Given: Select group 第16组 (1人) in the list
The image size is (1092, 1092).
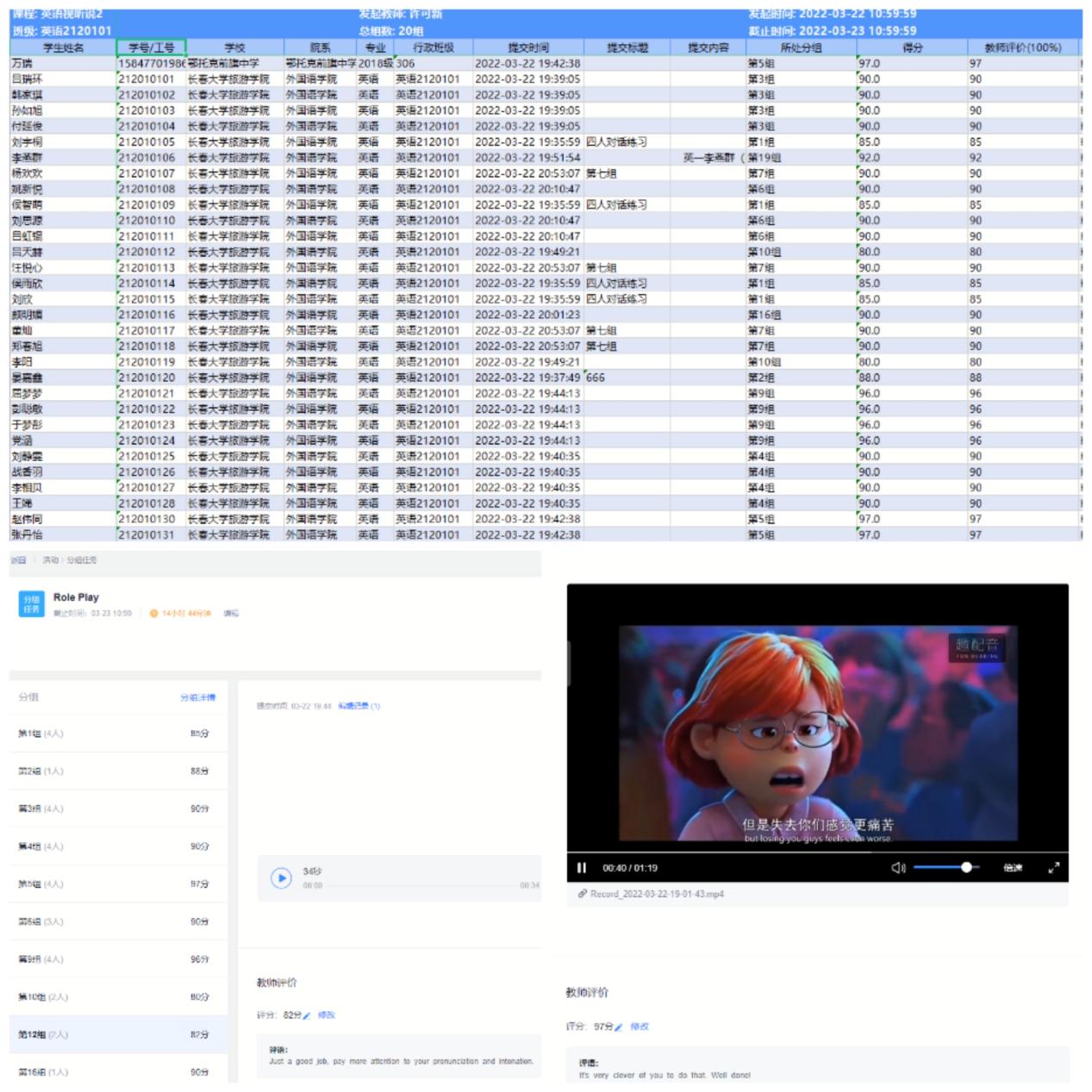Looking at the screenshot, I should tap(118, 1072).
